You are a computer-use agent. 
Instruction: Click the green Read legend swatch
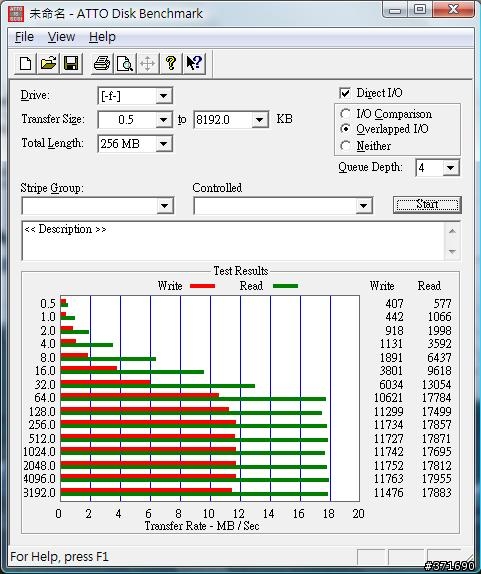[286, 286]
